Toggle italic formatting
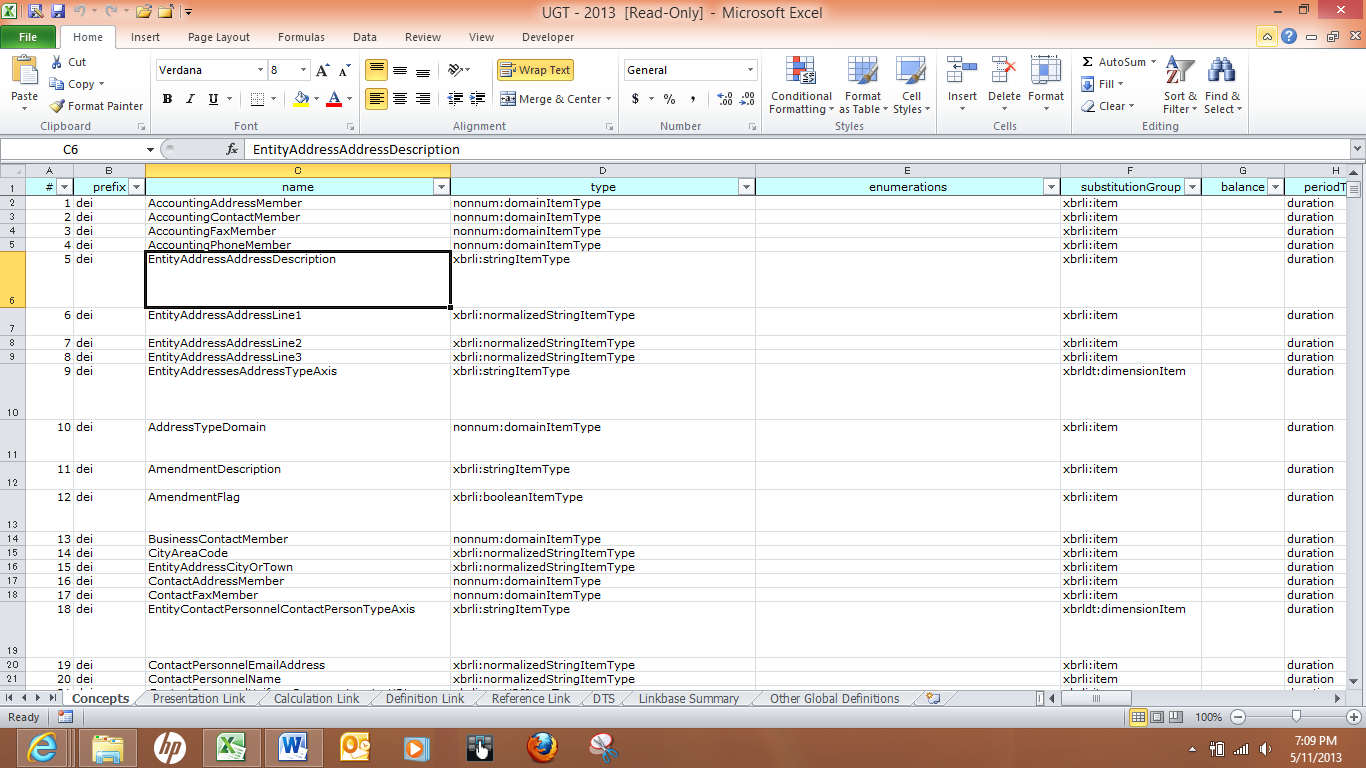This screenshot has width=1366, height=768. click(x=189, y=99)
